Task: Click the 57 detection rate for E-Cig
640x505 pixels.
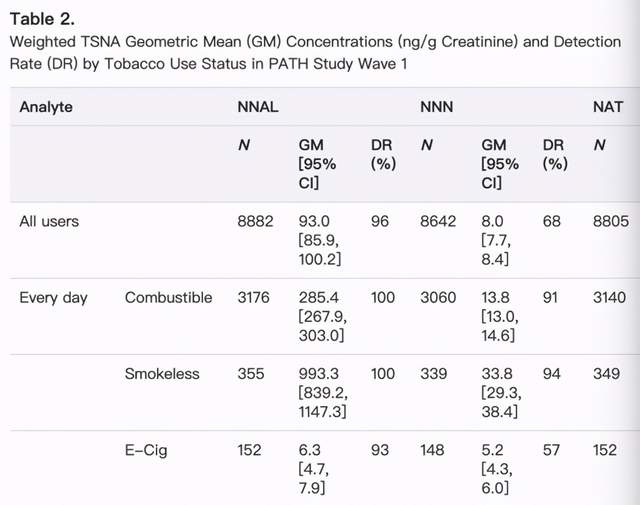Action: tap(551, 450)
